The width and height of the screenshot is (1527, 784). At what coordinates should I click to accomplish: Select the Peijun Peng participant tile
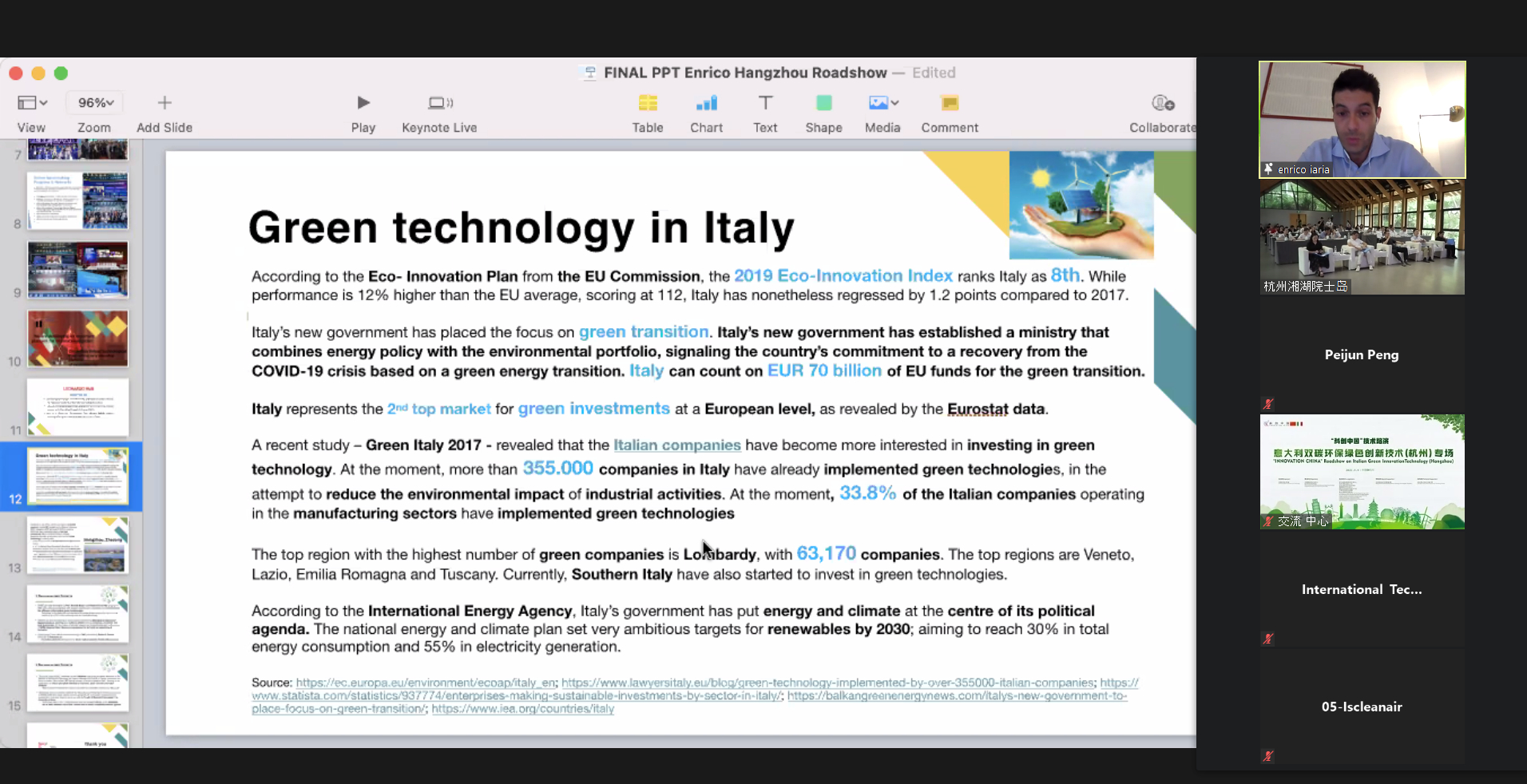click(1362, 354)
